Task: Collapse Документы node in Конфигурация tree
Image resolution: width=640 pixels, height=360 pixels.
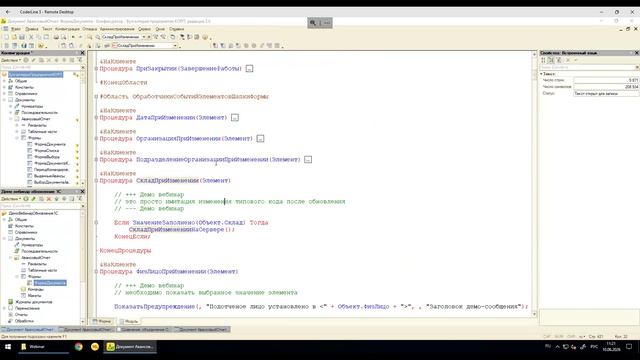Action: point(4,100)
